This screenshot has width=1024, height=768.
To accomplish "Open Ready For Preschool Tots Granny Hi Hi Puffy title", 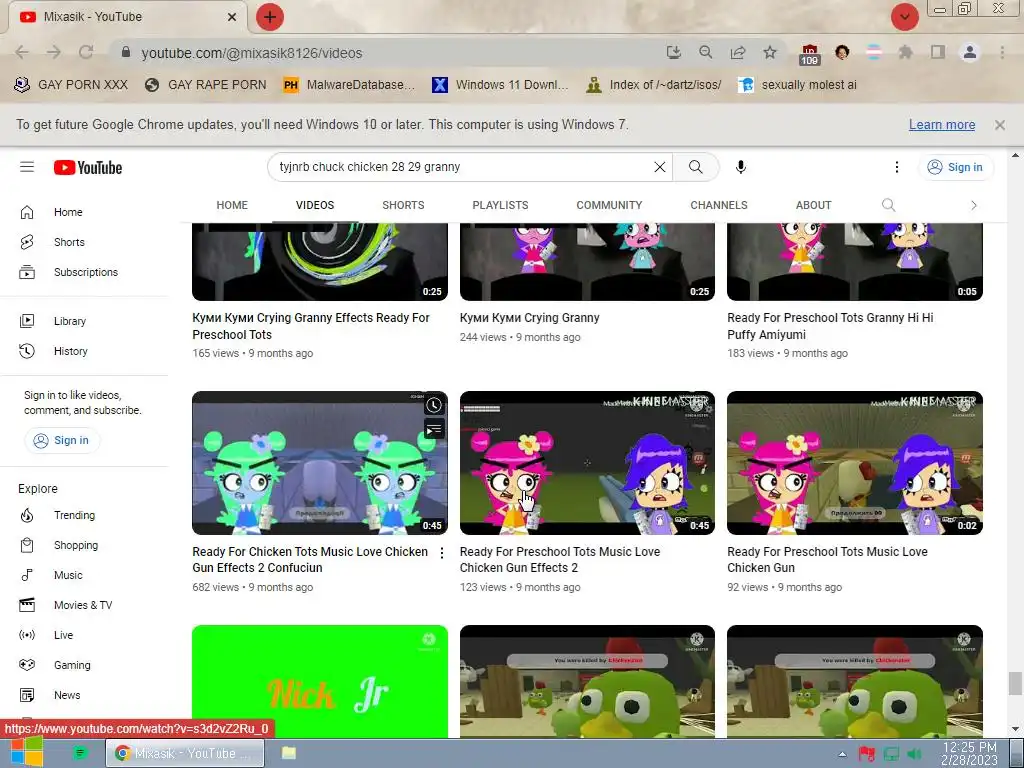I will click(830, 326).
